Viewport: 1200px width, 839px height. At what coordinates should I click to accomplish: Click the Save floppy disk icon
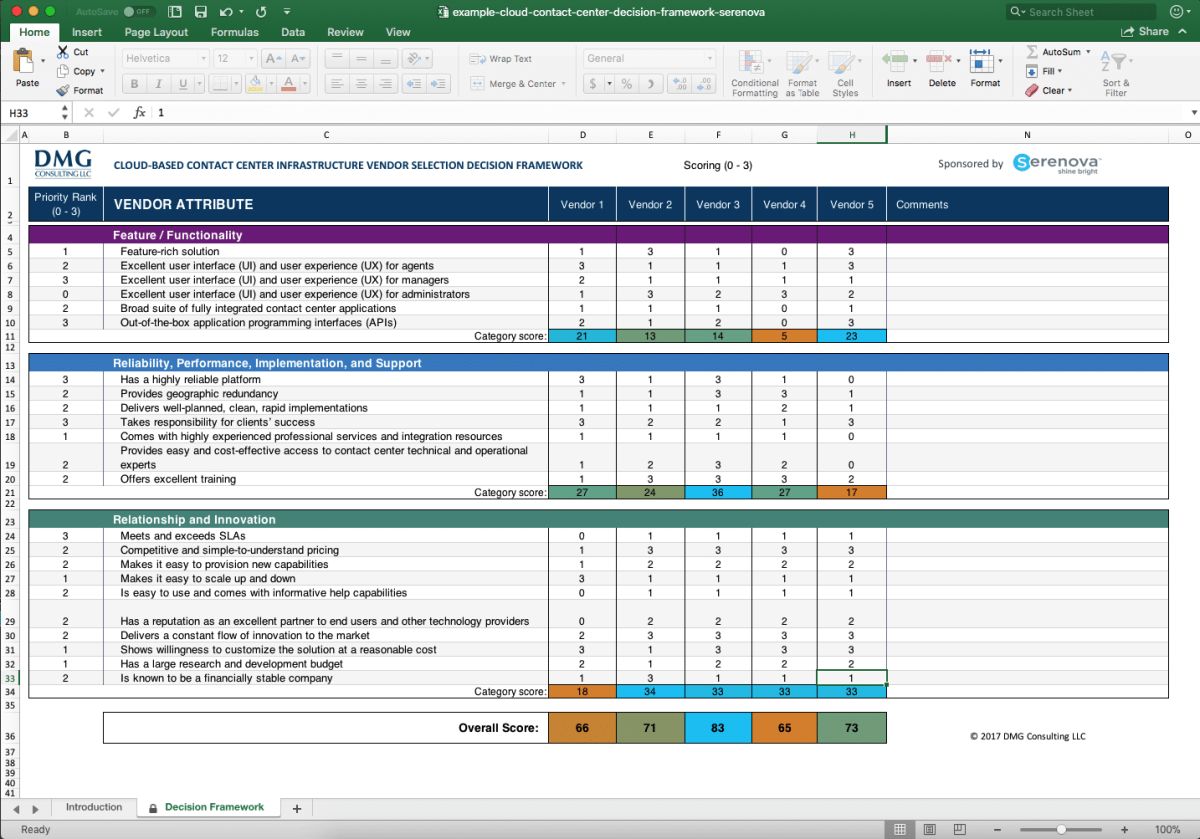click(x=200, y=12)
